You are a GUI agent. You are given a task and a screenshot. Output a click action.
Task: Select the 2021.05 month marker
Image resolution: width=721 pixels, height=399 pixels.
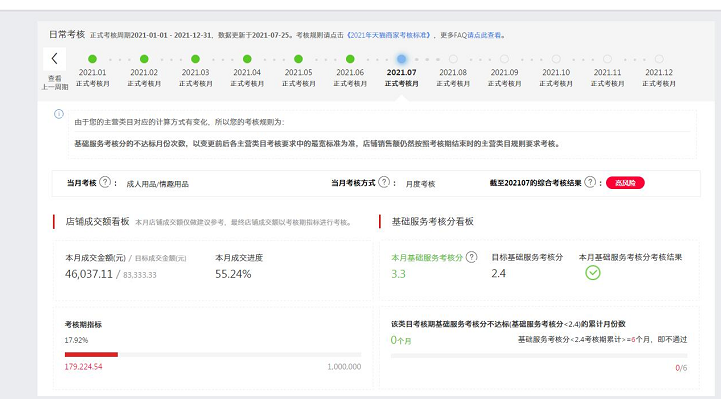(298, 59)
